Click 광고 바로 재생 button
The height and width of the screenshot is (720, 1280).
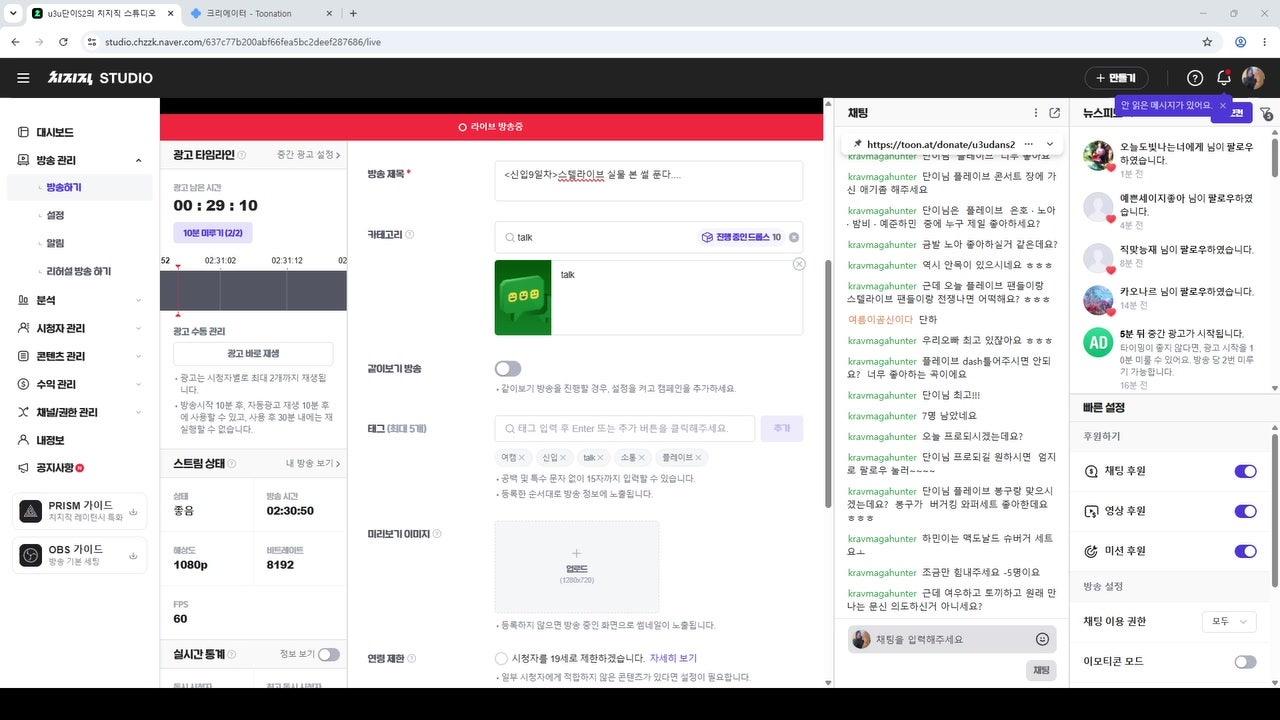pos(253,354)
